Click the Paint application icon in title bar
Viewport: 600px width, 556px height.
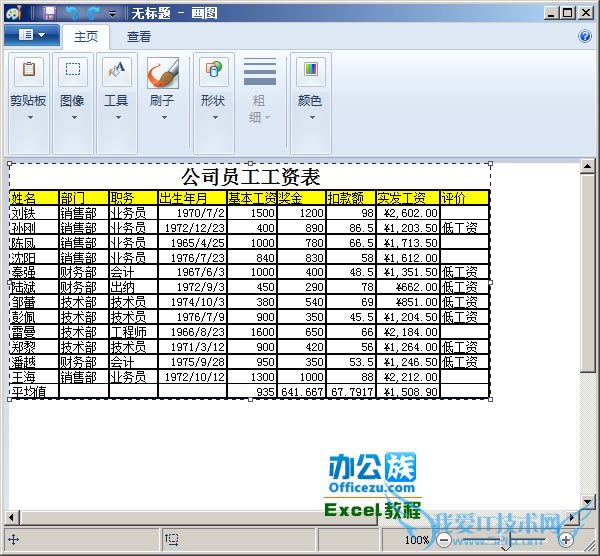tap(14, 13)
